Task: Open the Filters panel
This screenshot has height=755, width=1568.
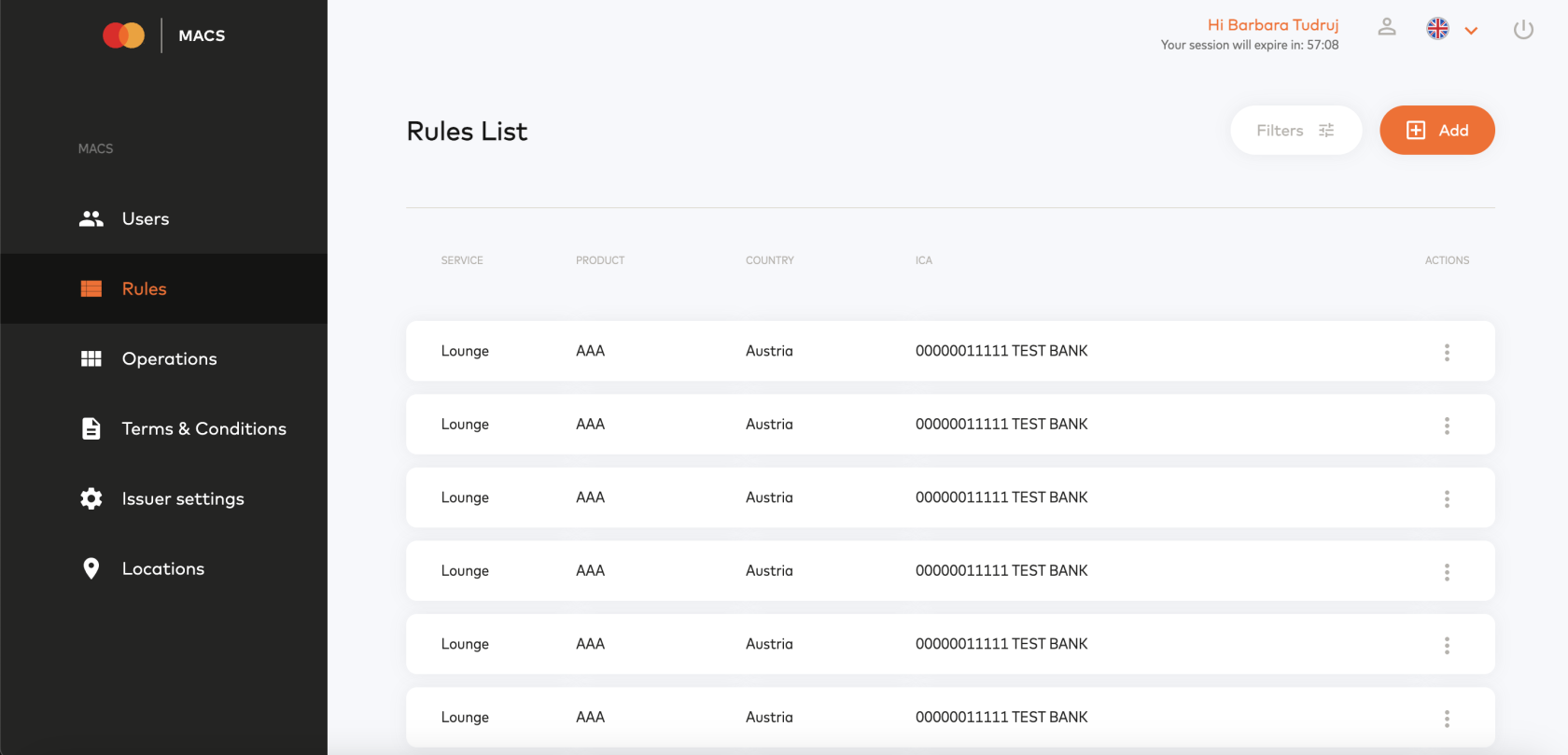Action: point(1295,131)
